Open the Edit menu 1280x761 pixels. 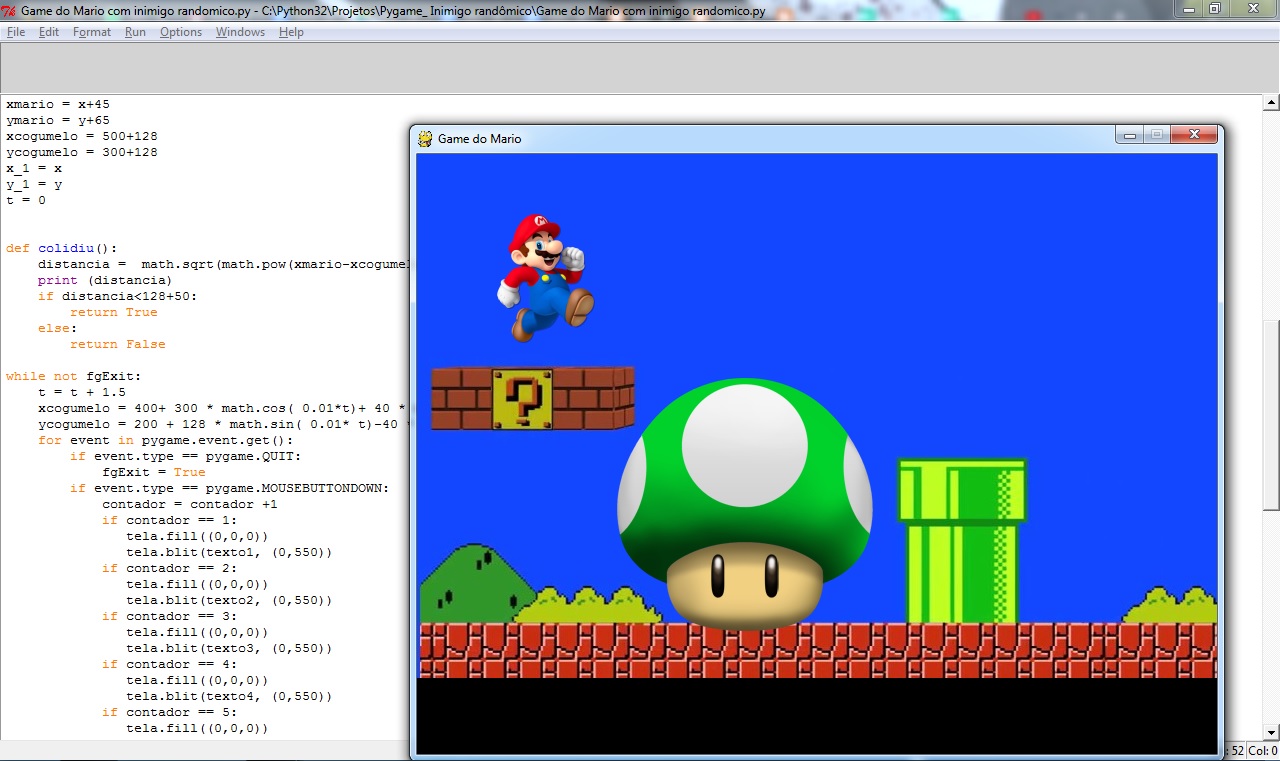coord(49,32)
